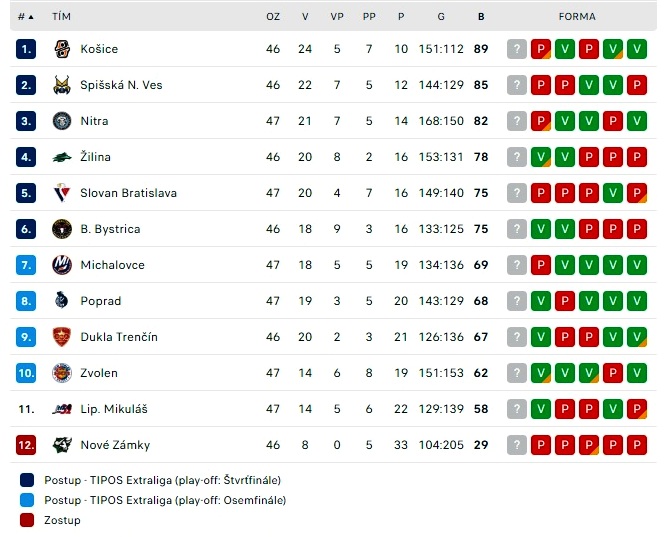Sort standings by the B points column
The image size is (664, 537).
pos(481,17)
